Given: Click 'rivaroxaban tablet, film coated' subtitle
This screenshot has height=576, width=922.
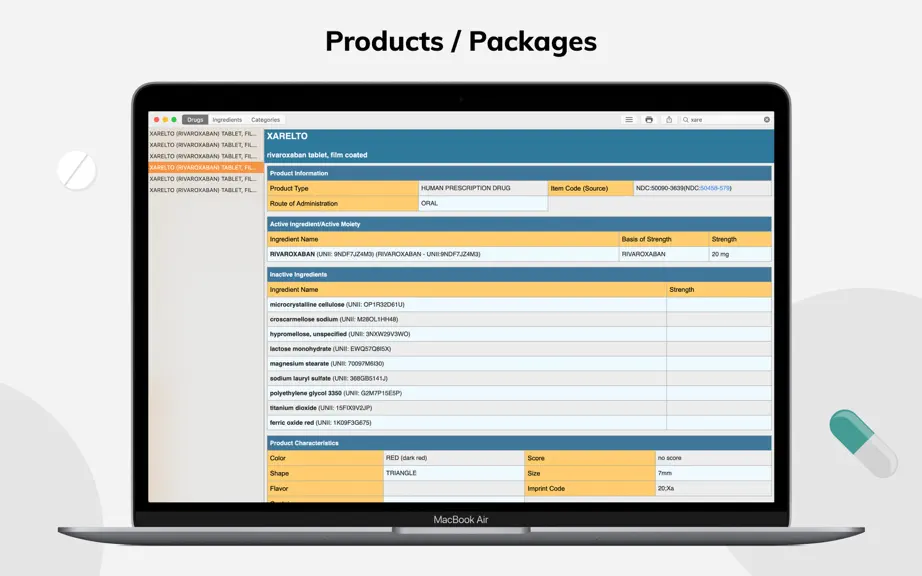Looking at the screenshot, I should click(317, 155).
